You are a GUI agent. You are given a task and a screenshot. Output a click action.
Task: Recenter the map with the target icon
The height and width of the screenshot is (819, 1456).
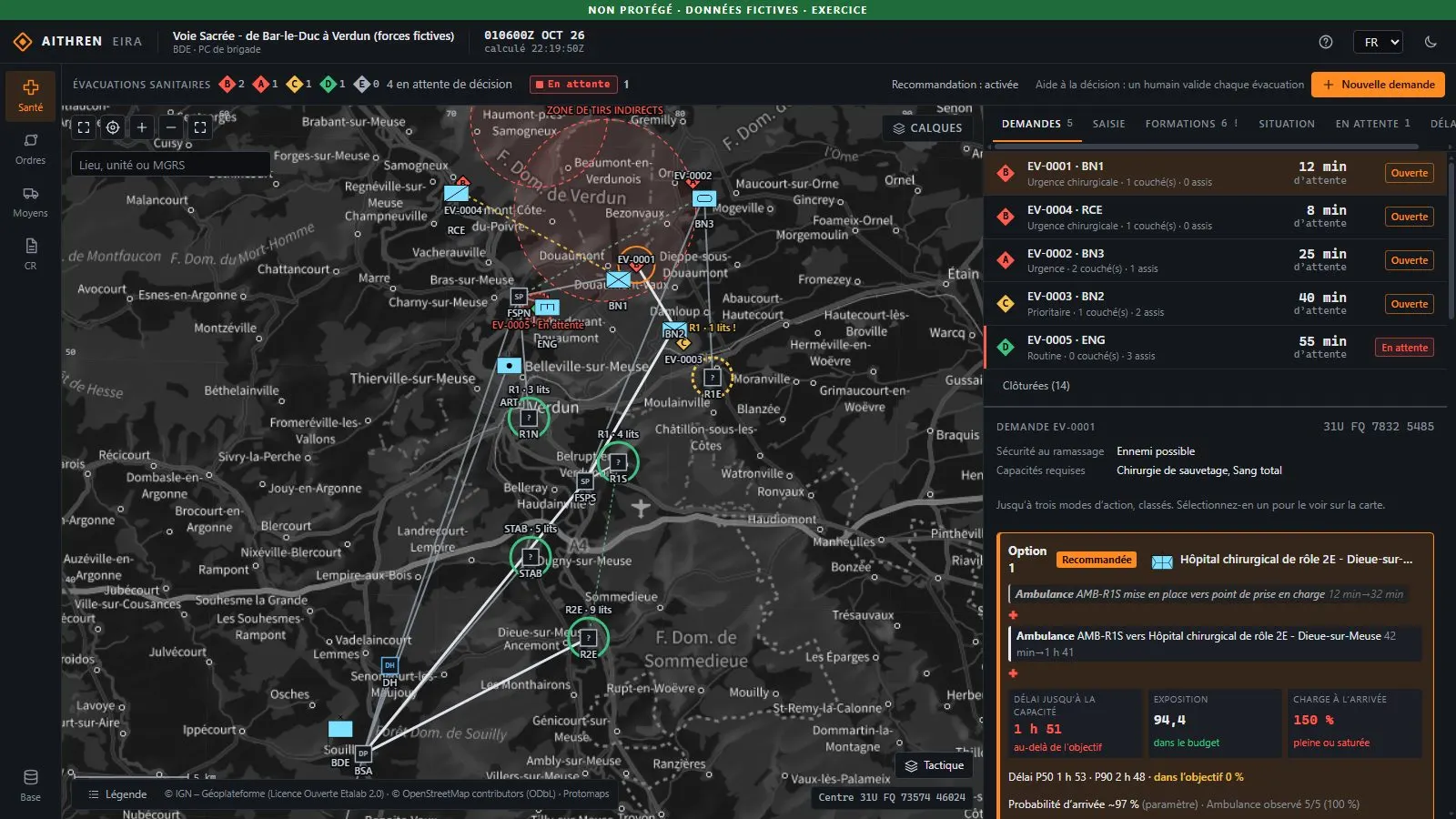(113, 128)
